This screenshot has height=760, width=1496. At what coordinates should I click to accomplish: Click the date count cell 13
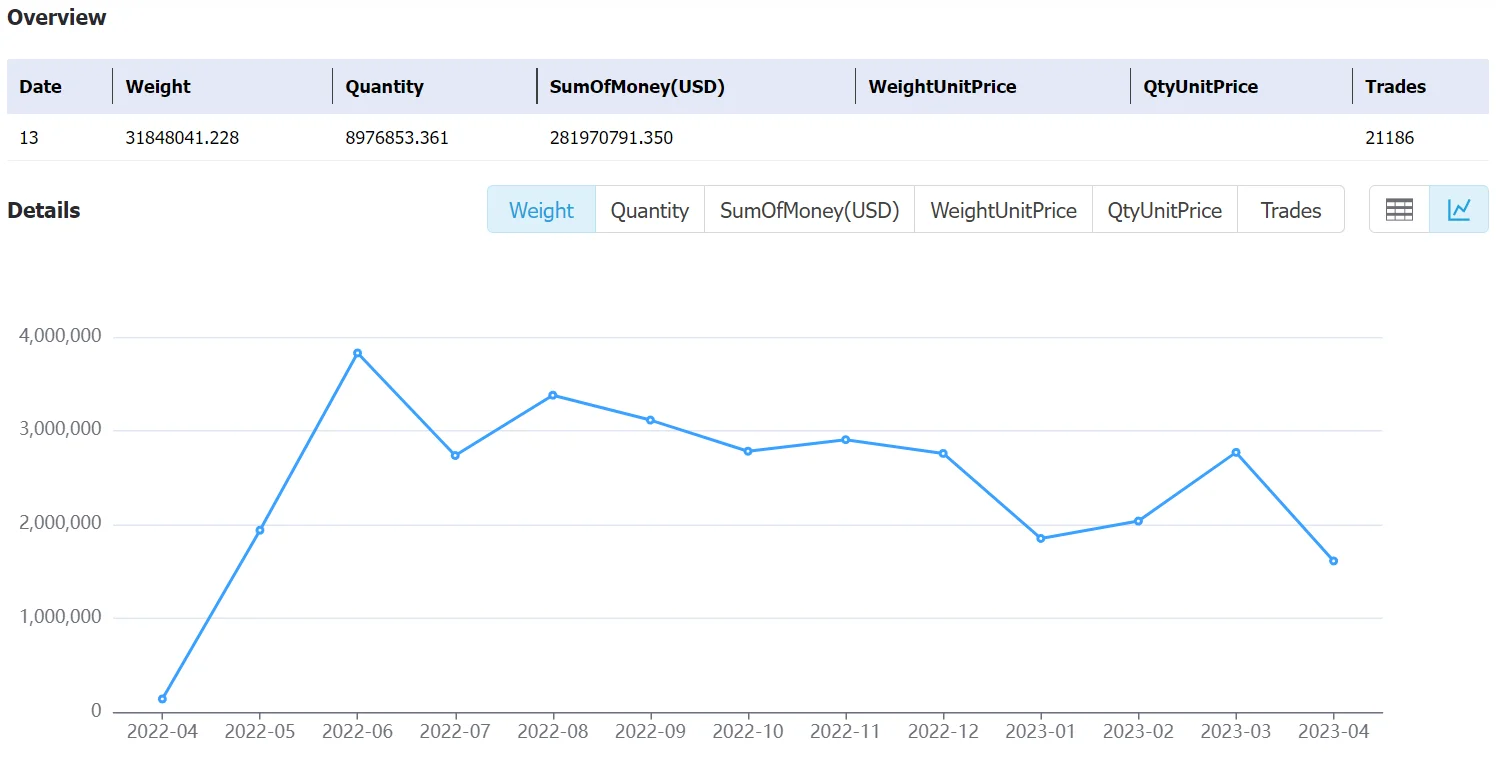pos(29,138)
